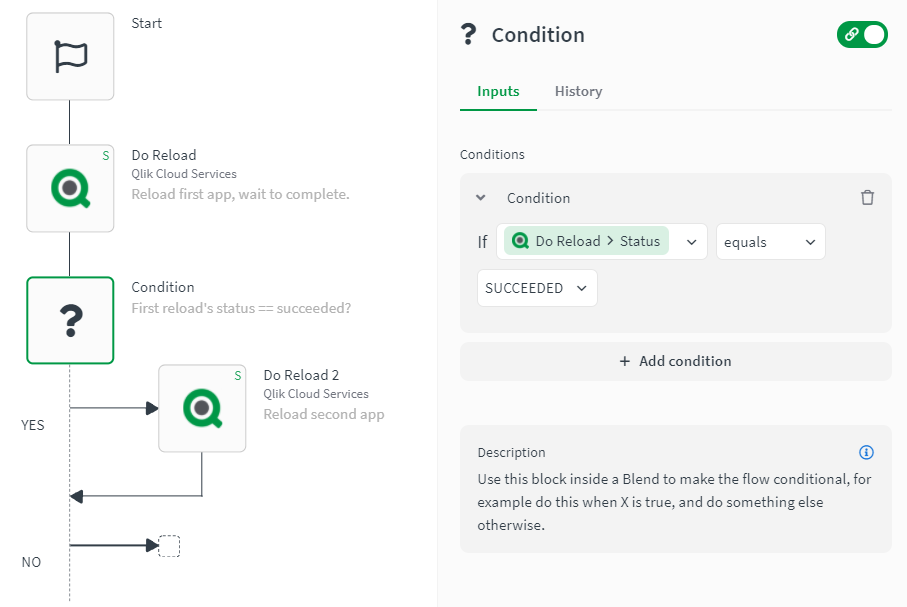This screenshot has height=607, width=907.
Task: Click the Condition header question mark icon
Action: point(468,35)
